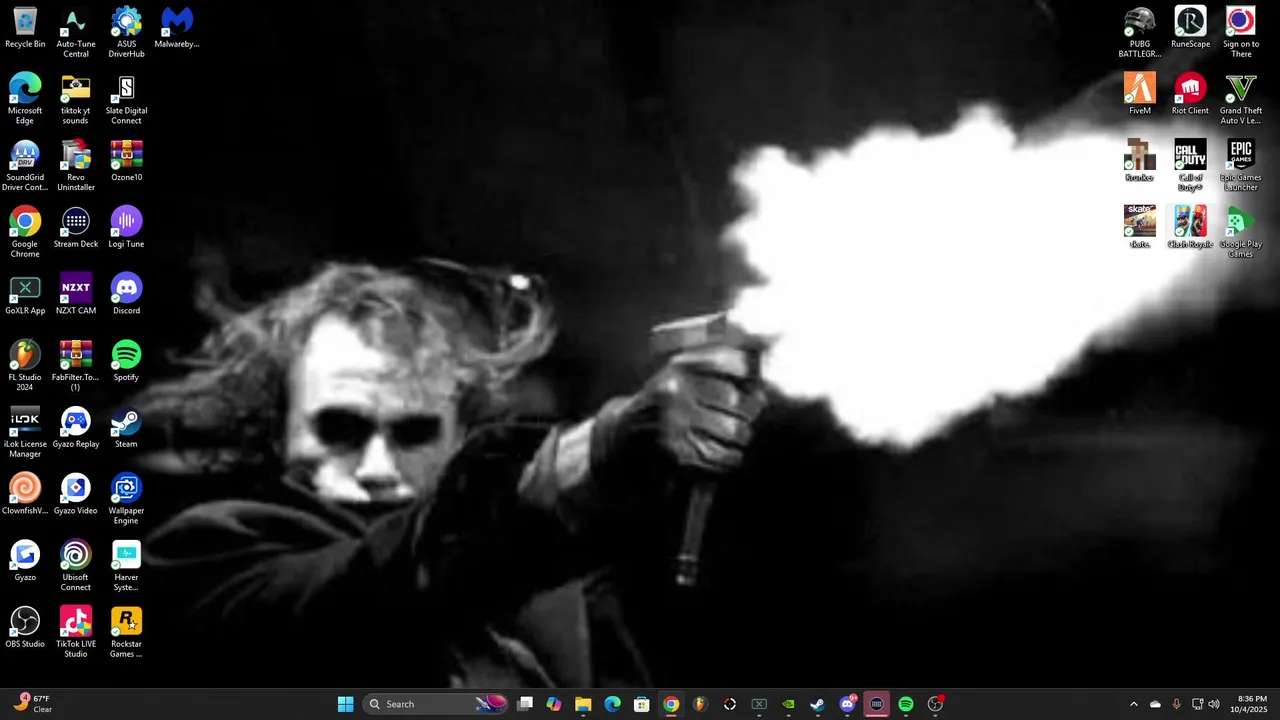1280x720 pixels.
Task: Select the tiktok yt sounds folder
Action: click(x=76, y=99)
